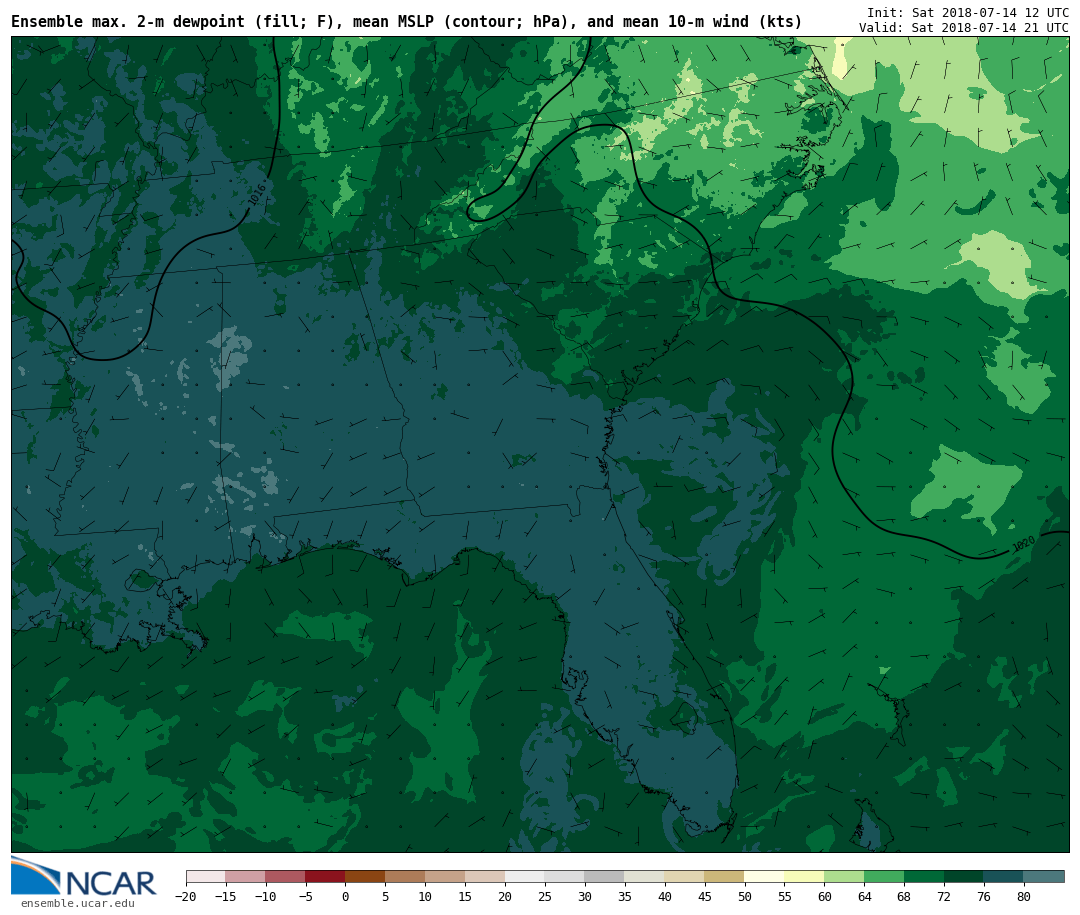Click the 72 tick label on colorbar
The image size is (1080, 915).
(944, 897)
